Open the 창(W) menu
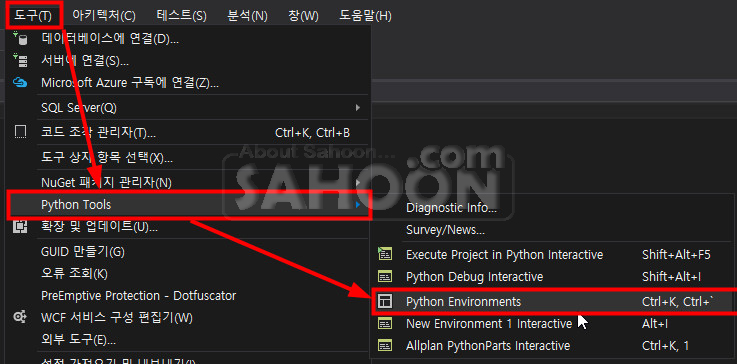737x364 pixels. tap(303, 16)
